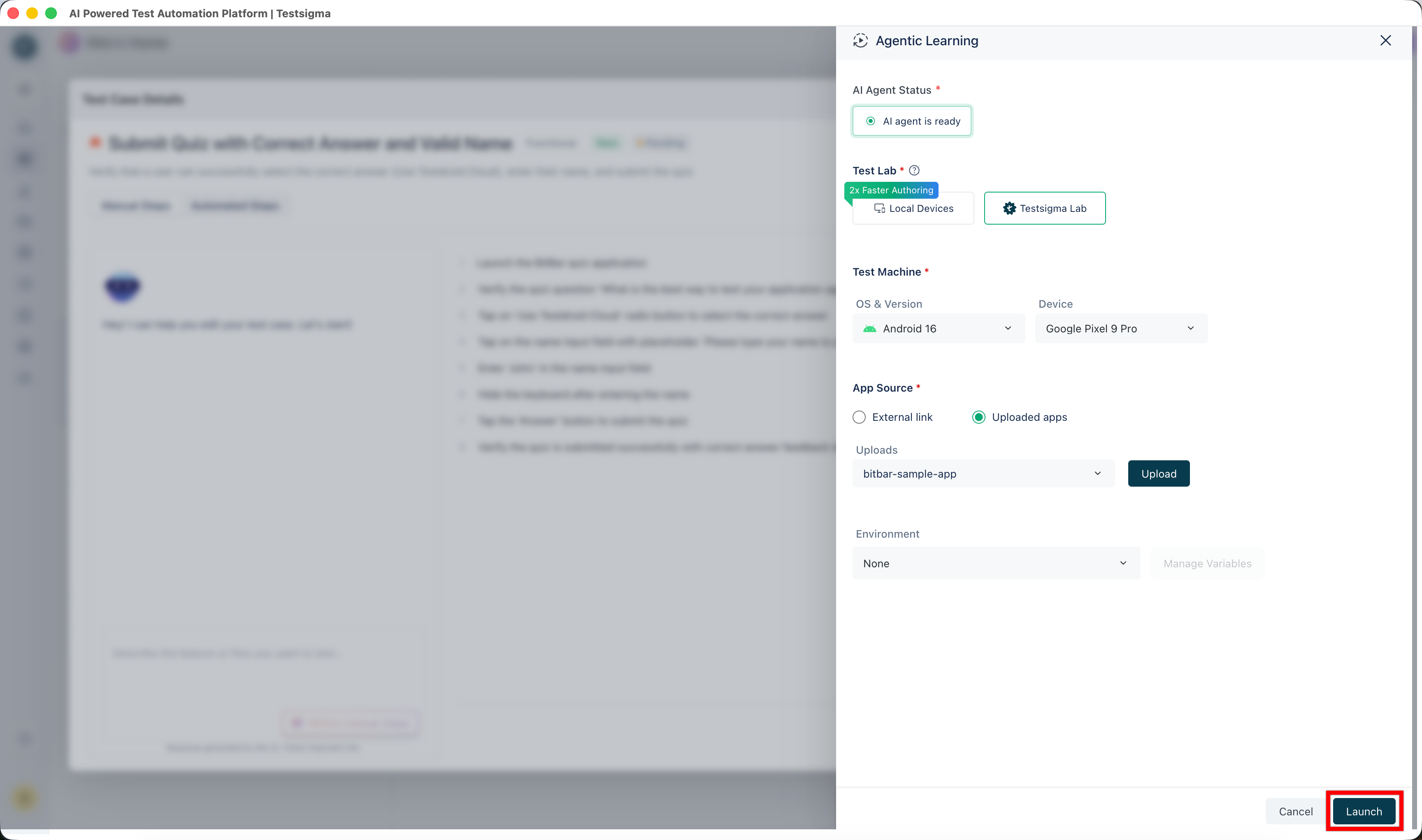This screenshot has height=840, width=1422.
Task: Click the Upload button
Action: tap(1158, 474)
